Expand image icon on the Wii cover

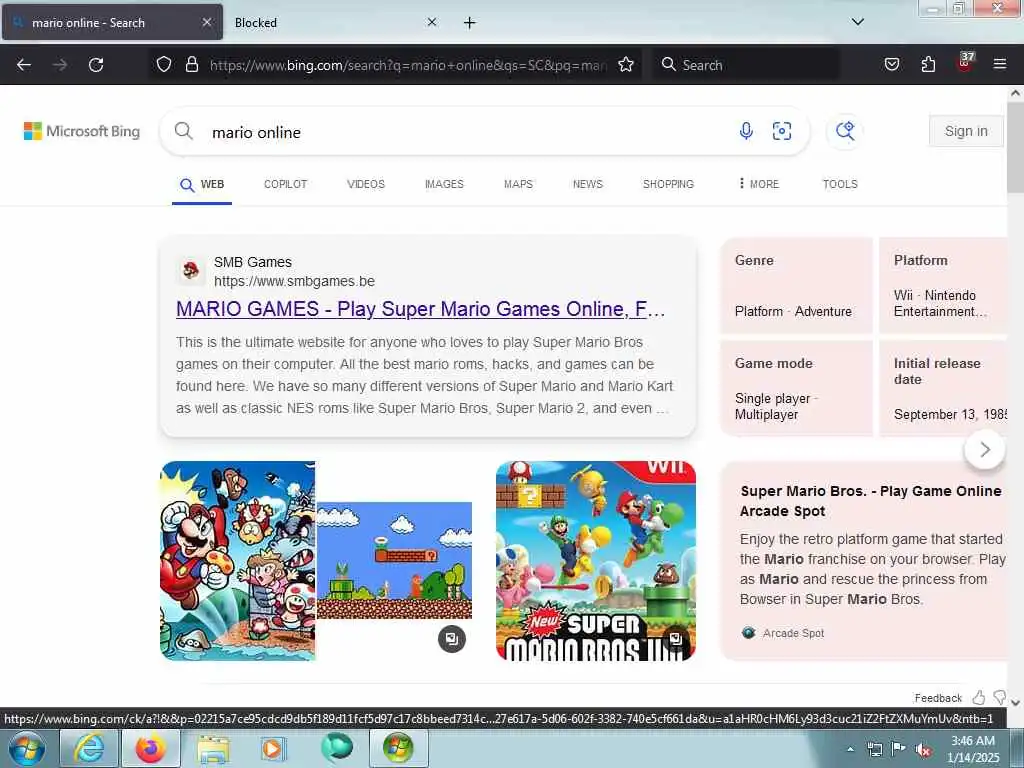(676, 639)
